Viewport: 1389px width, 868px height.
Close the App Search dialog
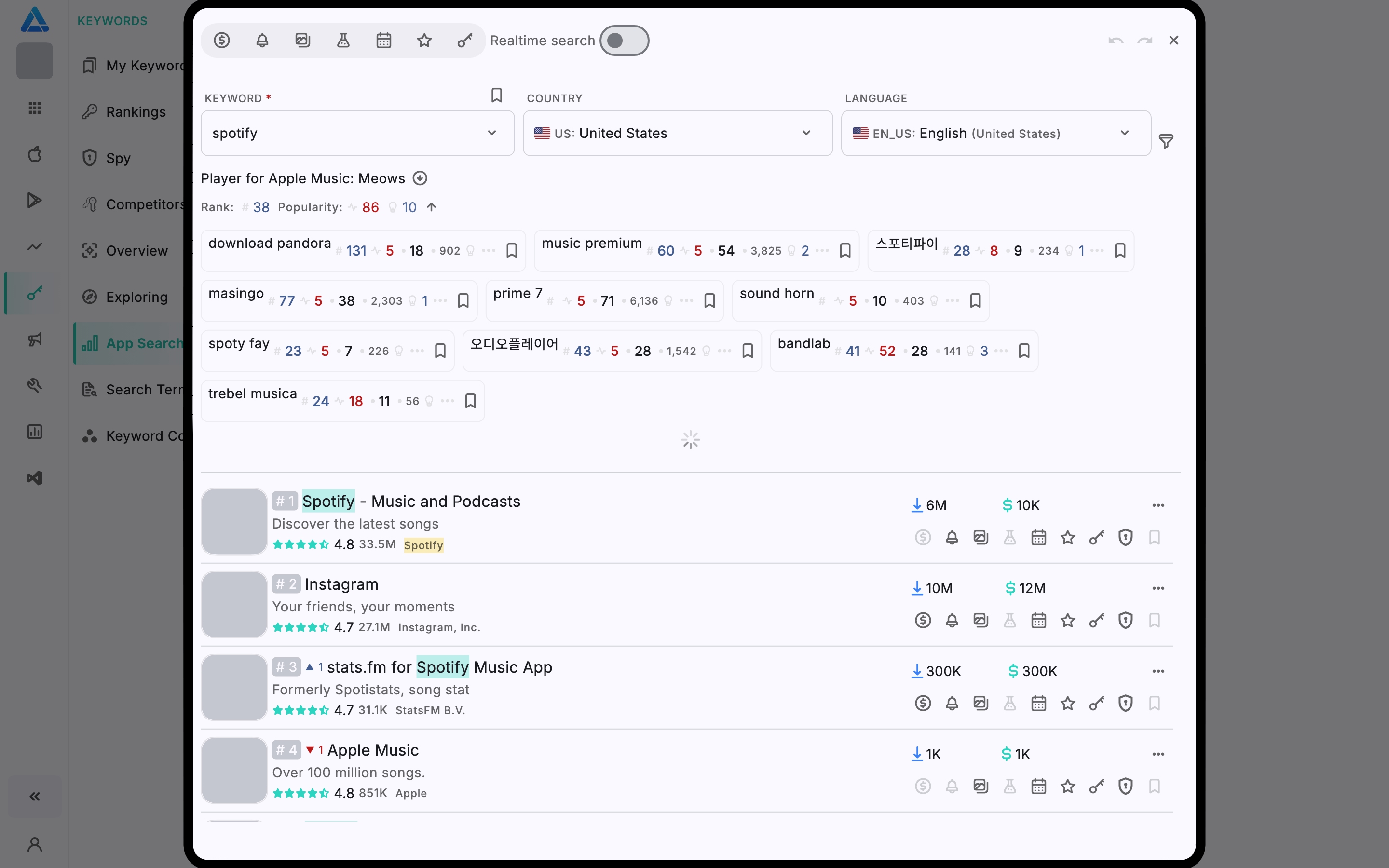pyautogui.click(x=1174, y=40)
